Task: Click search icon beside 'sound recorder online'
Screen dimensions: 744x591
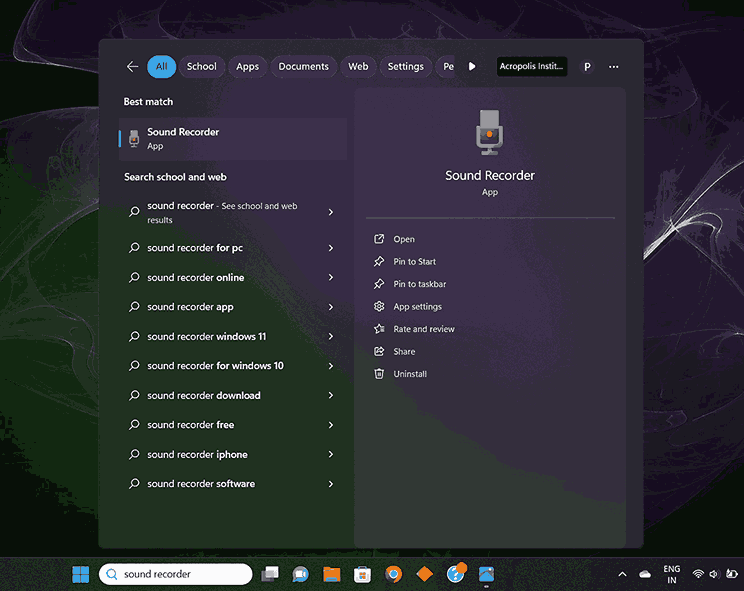Action: click(x=134, y=277)
